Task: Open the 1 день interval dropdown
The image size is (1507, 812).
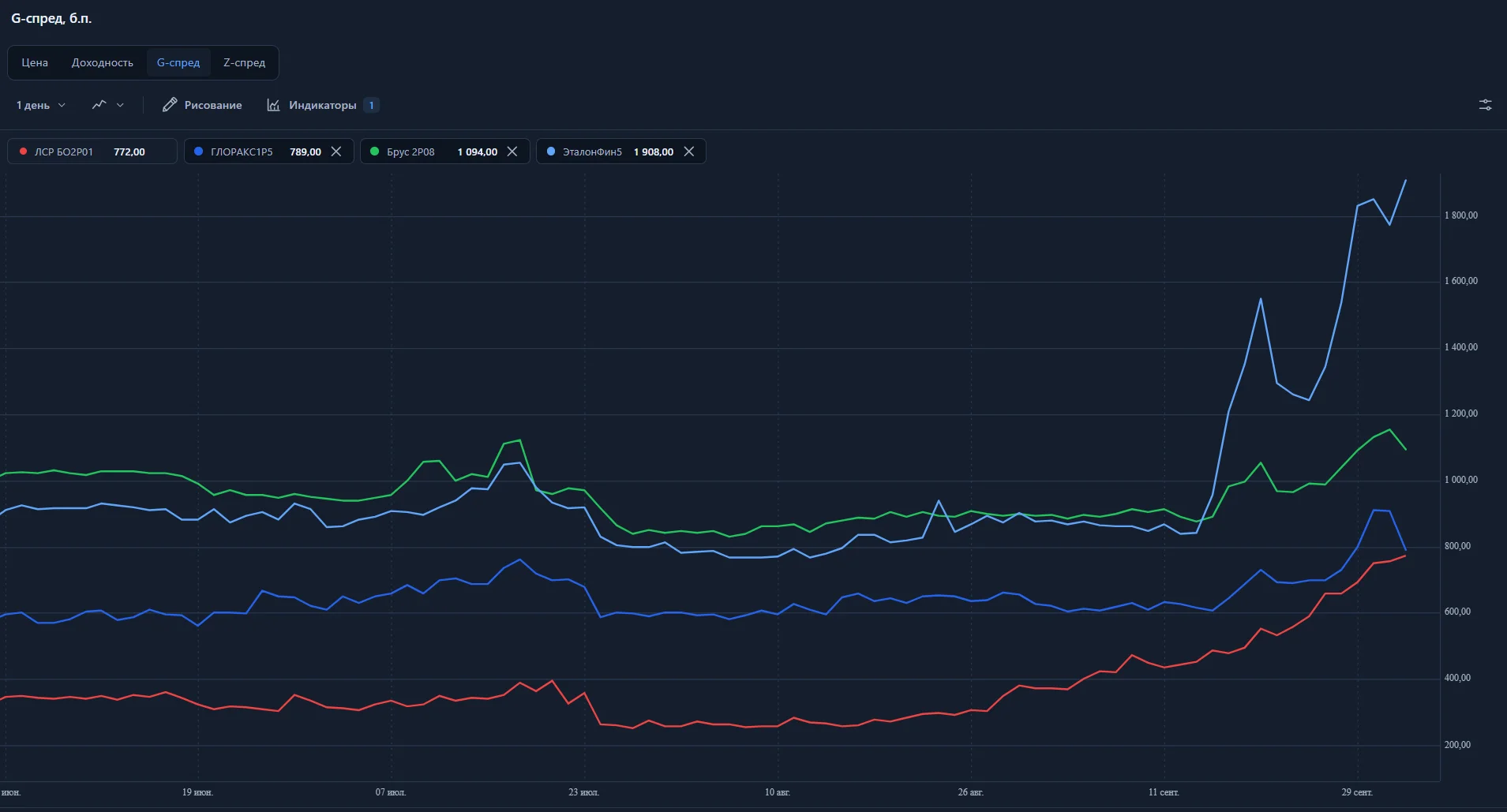Action: (x=41, y=105)
